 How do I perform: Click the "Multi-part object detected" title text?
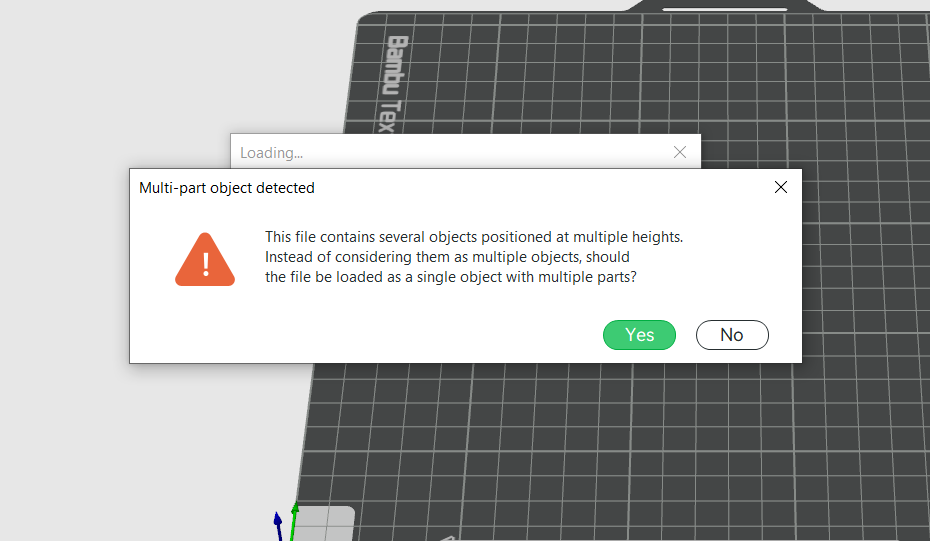(x=227, y=187)
